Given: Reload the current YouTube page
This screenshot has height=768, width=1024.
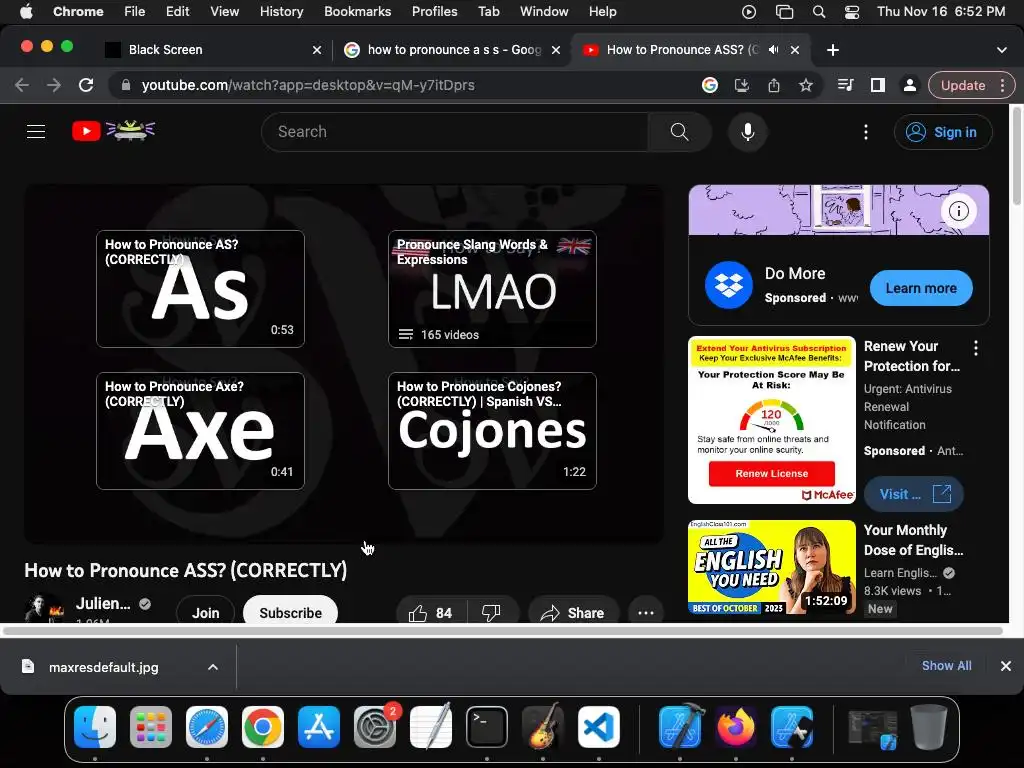Looking at the screenshot, I should tap(86, 85).
